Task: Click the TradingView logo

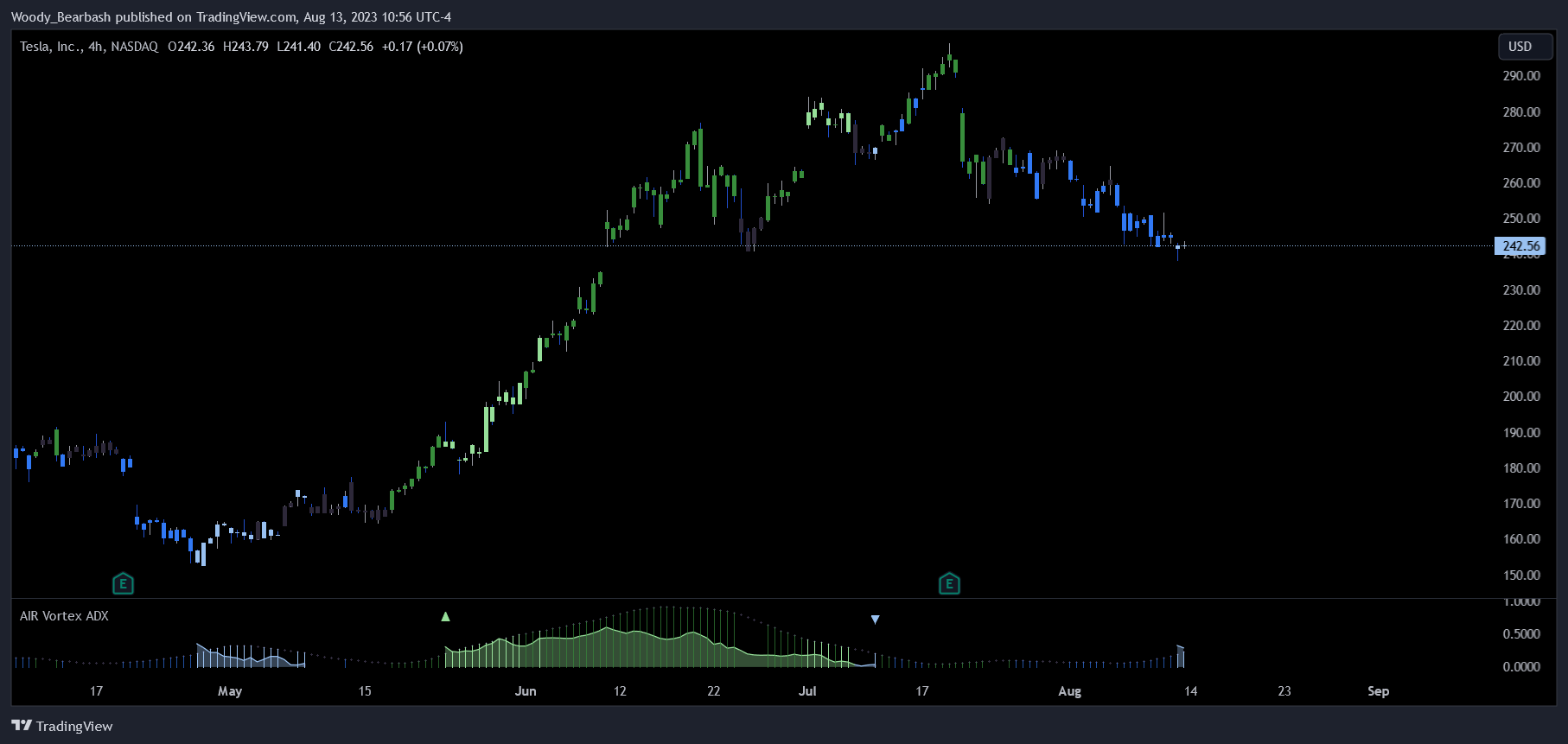Action: [62, 726]
